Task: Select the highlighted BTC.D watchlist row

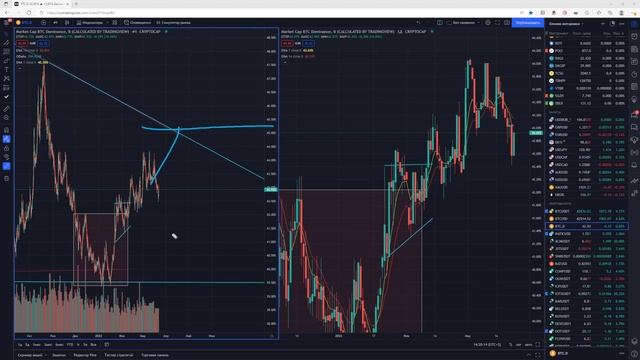Action: (x=586, y=226)
